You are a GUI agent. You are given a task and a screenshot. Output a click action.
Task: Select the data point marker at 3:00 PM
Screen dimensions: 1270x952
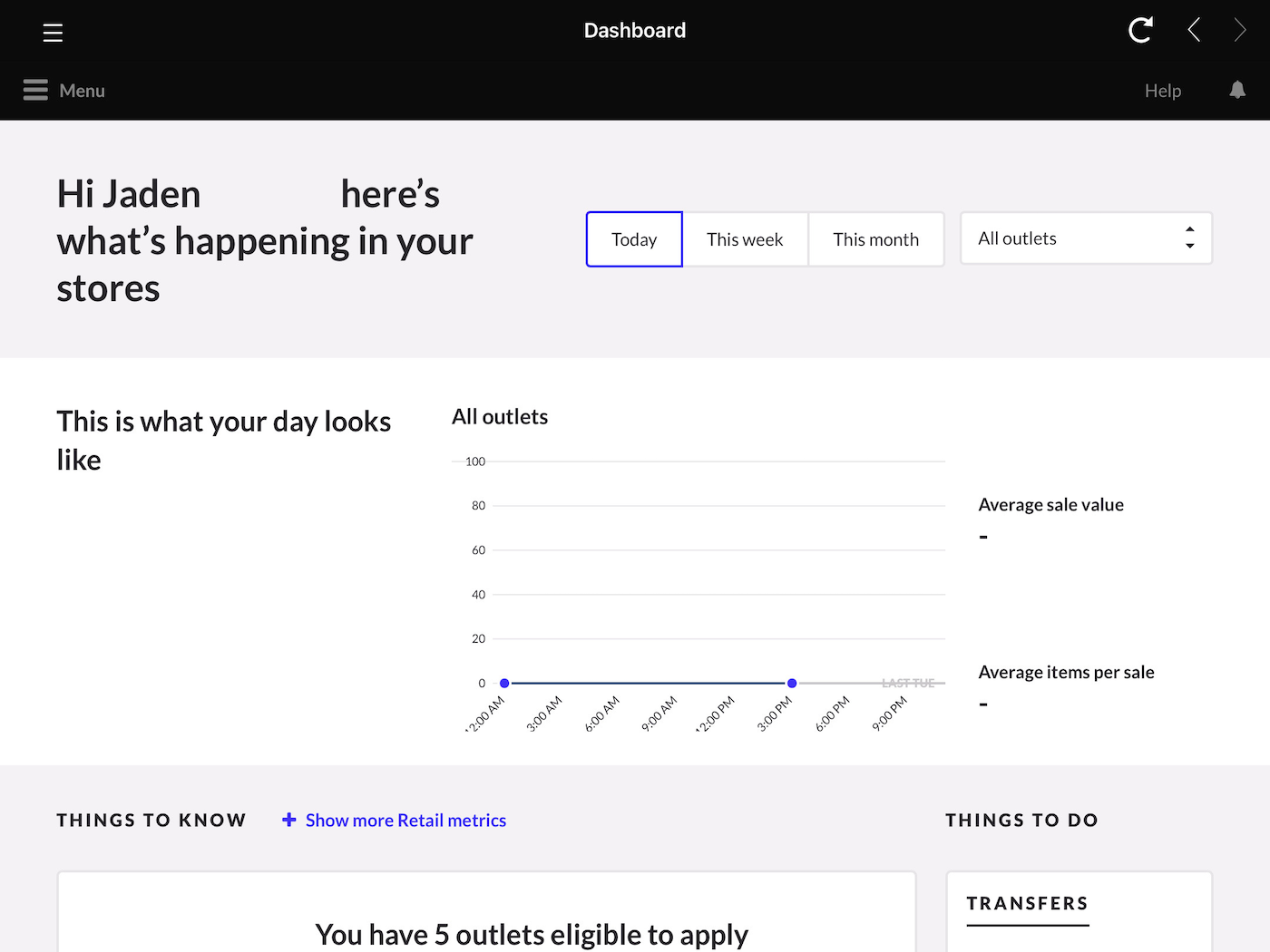791,683
